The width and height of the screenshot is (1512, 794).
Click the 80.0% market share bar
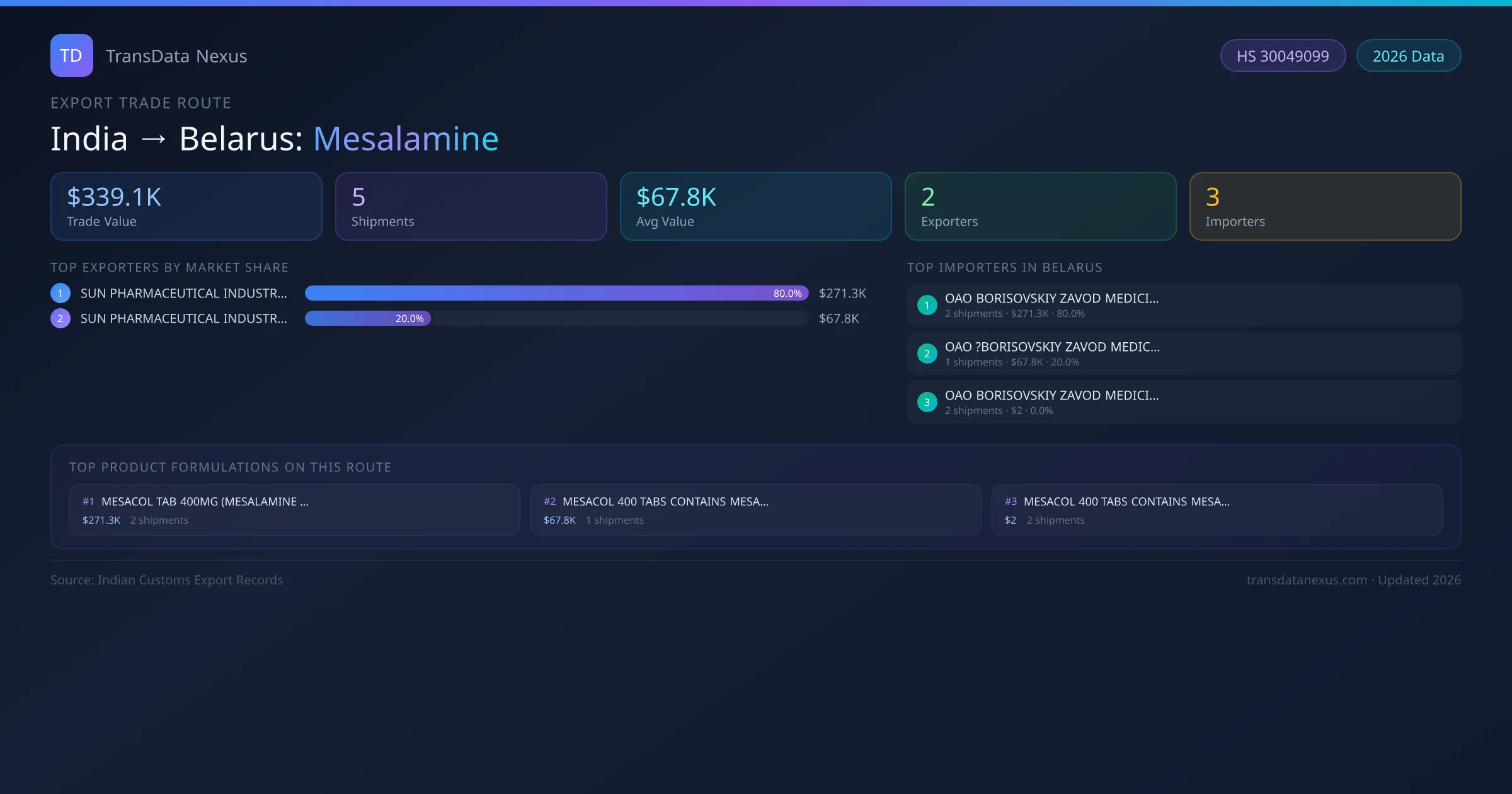[556, 293]
